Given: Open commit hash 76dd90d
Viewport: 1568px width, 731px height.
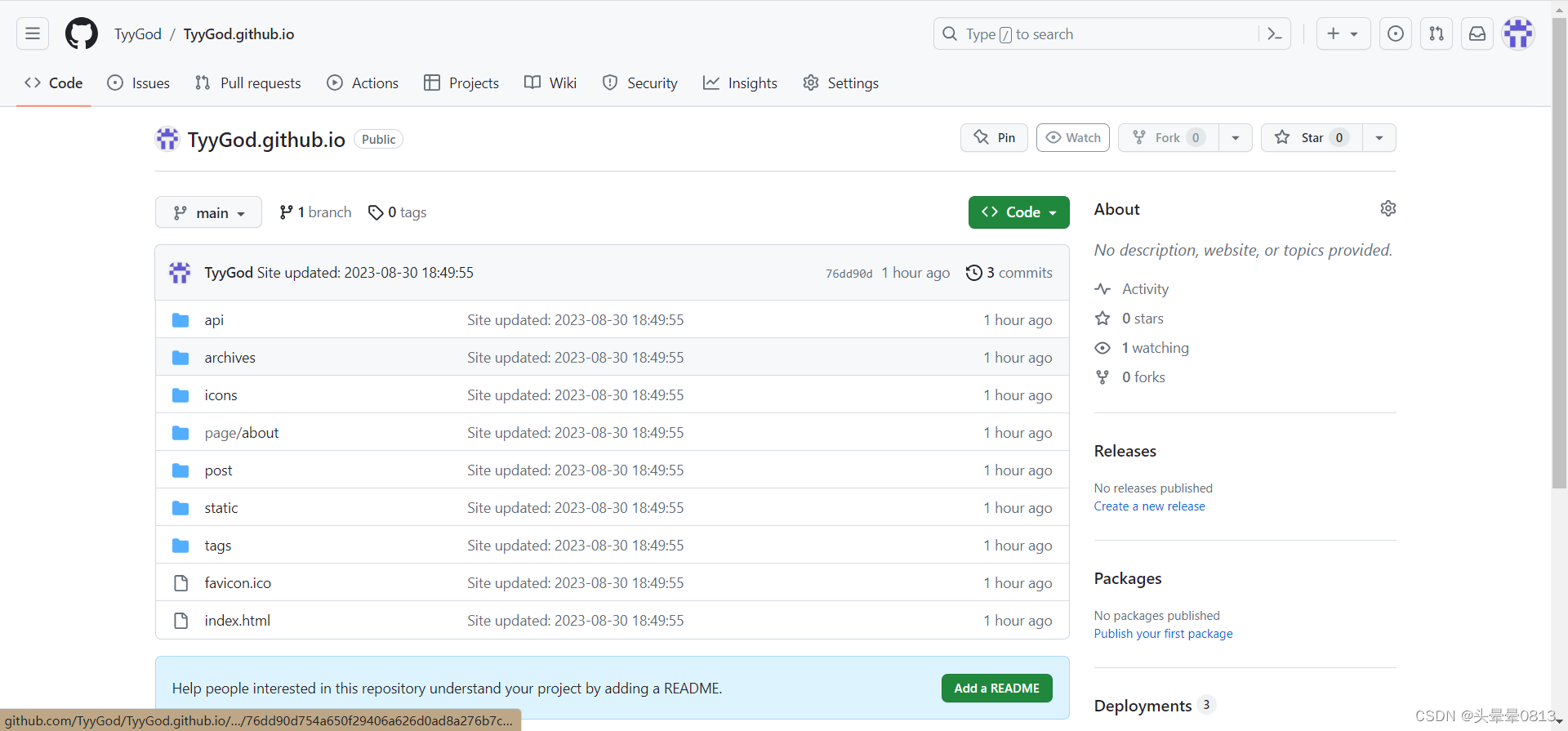Looking at the screenshot, I should pyautogui.click(x=849, y=274).
